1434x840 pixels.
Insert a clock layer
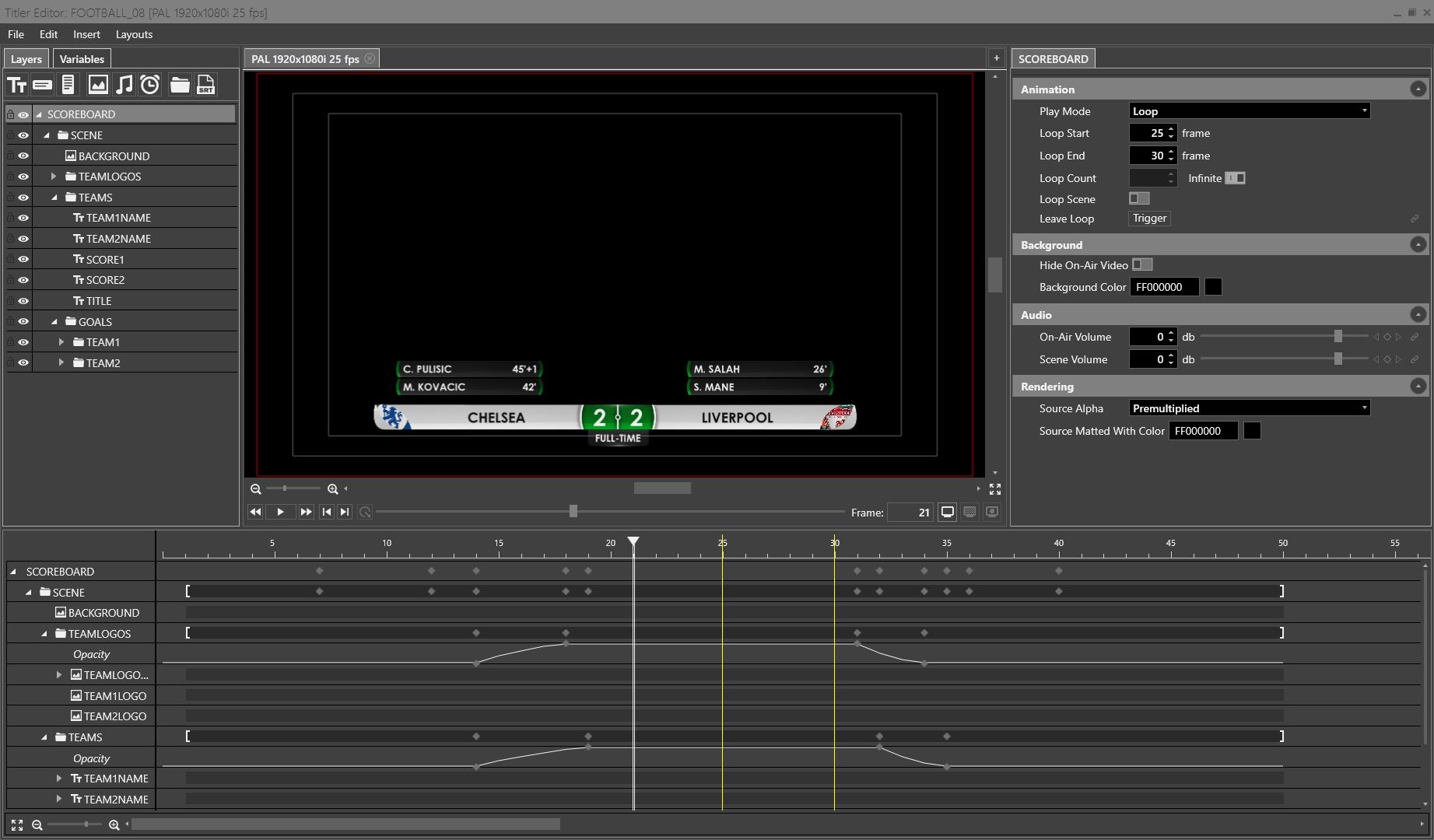pos(150,85)
